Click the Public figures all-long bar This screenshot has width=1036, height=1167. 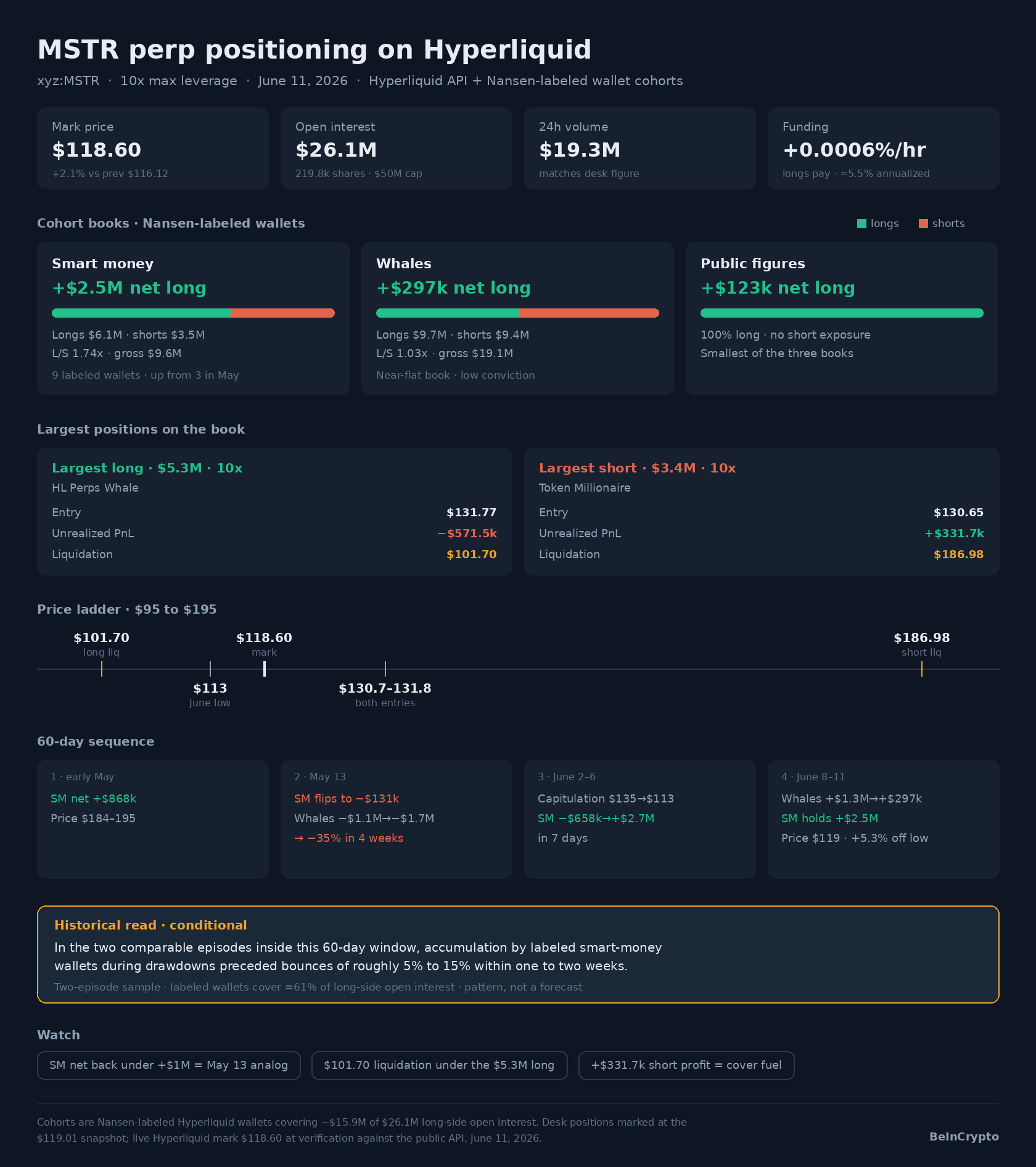click(842, 313)
